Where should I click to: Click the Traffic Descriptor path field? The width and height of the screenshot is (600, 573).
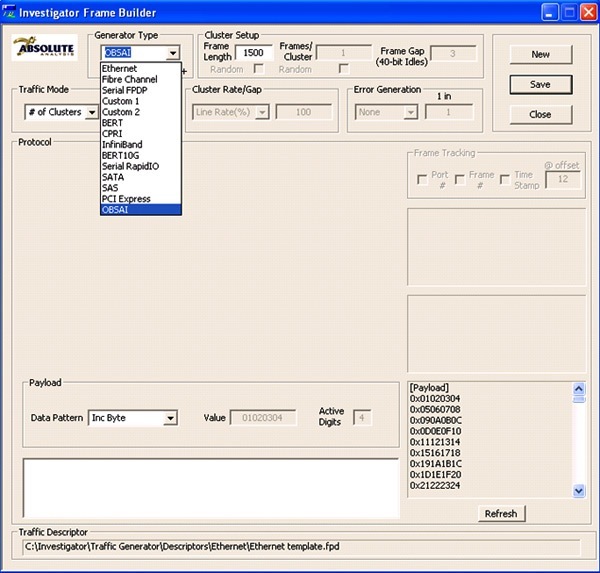(x=302, y=547)
